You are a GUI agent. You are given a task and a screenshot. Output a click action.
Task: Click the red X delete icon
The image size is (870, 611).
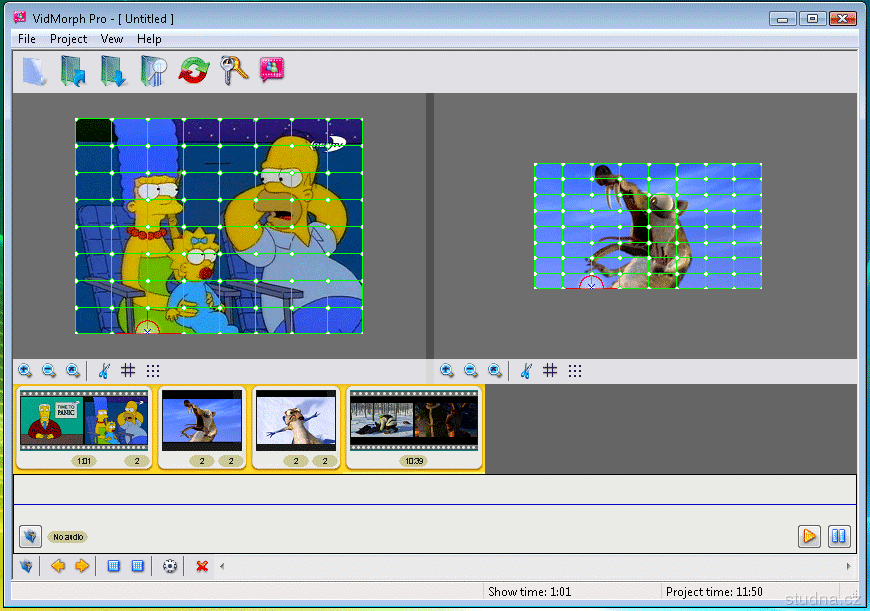coord(202,566)
